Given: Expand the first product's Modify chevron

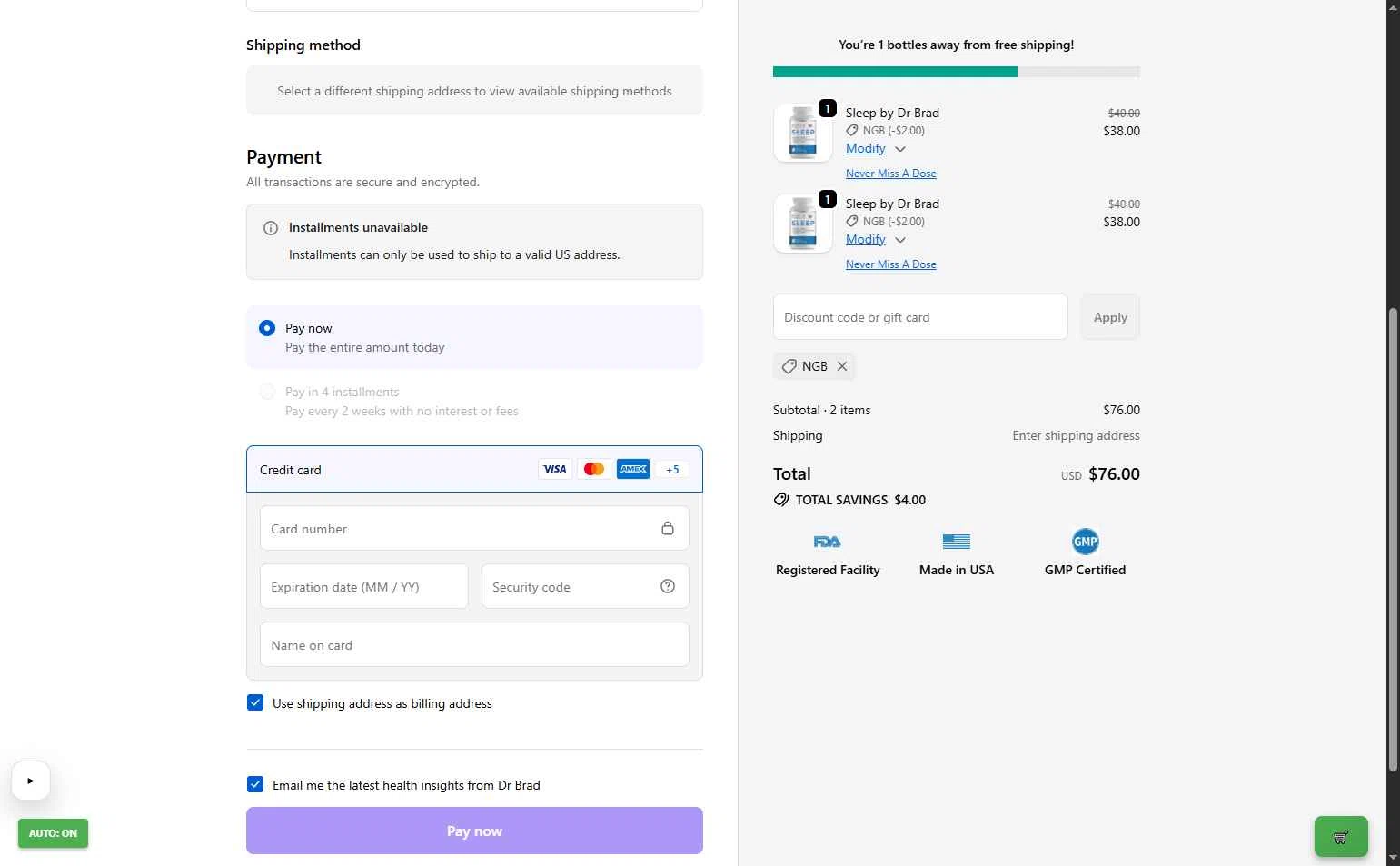Looking at the screenshot, I should (x=900, y=149).
